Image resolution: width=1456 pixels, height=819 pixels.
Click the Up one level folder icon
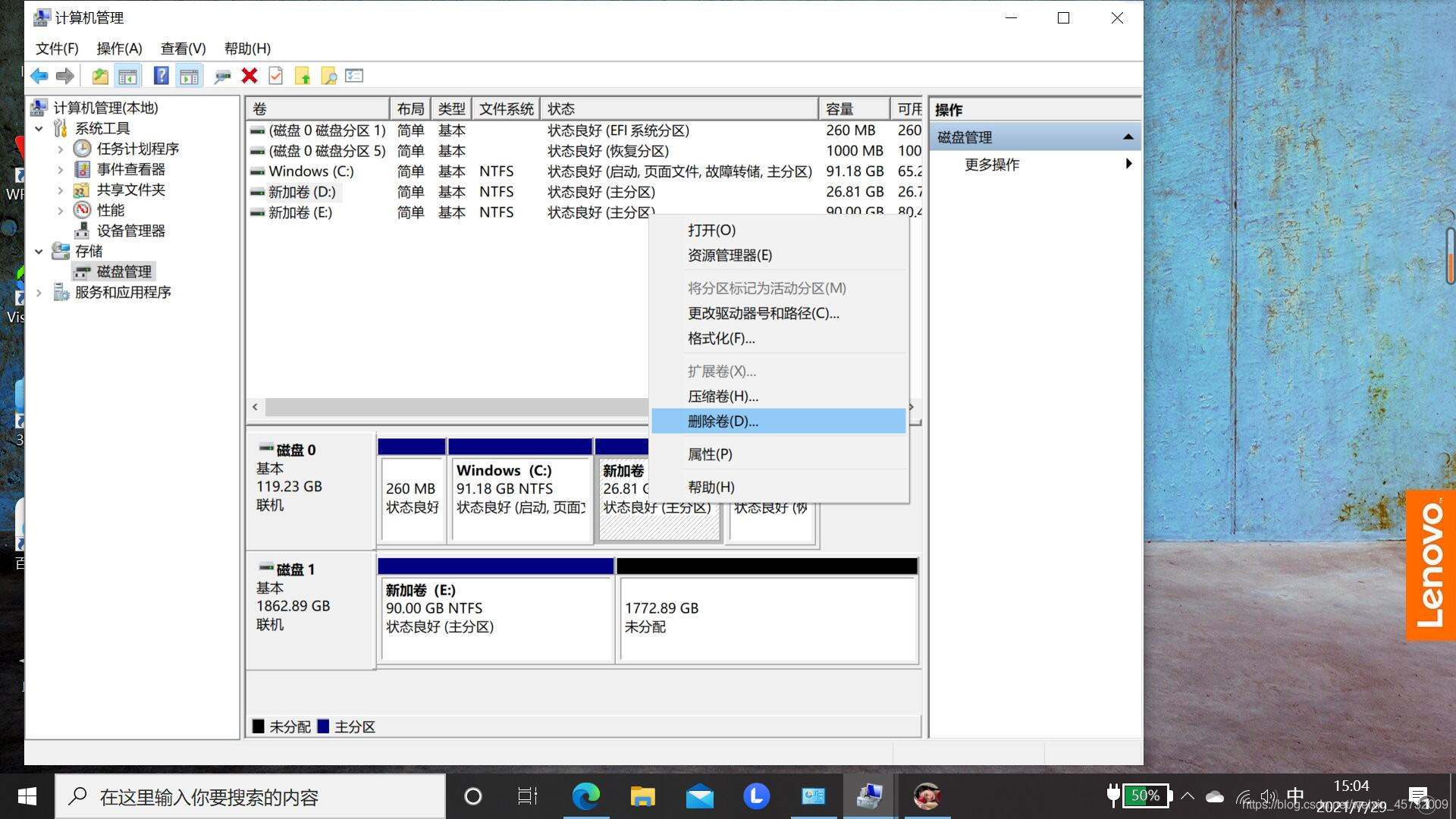pyautogui.click(x=99, y=76)
